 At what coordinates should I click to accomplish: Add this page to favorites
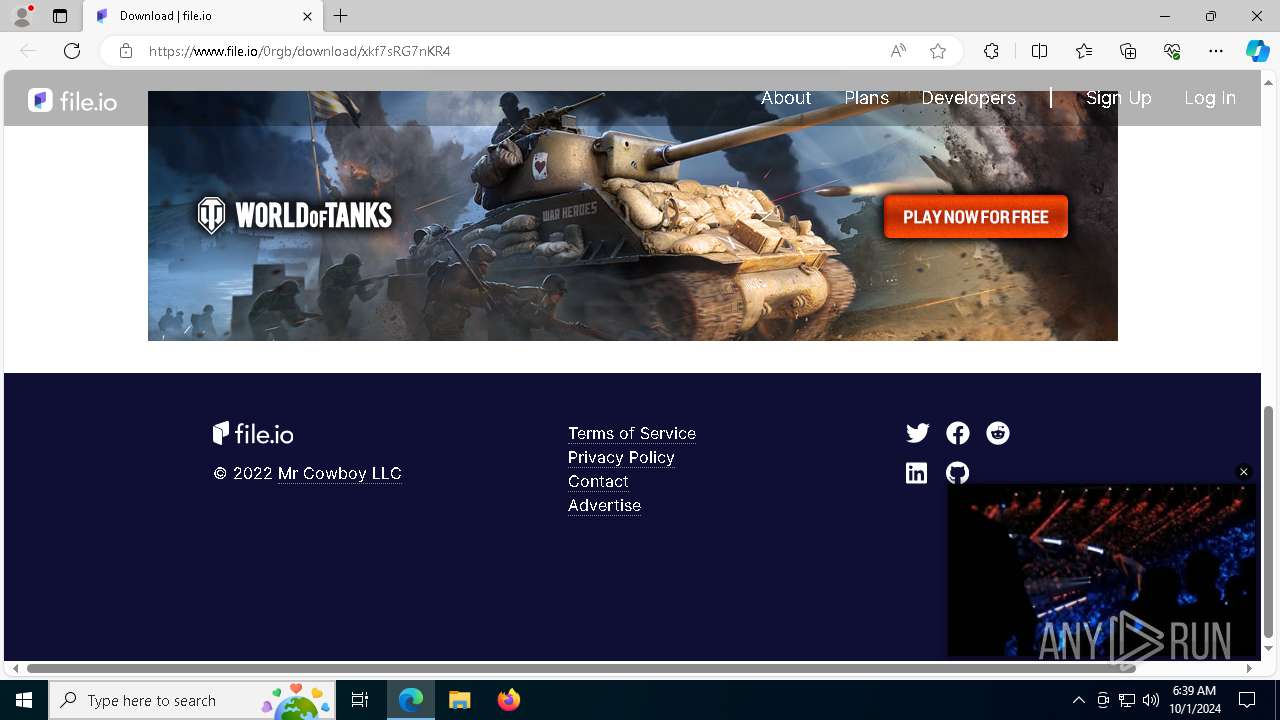click(938, 51)
